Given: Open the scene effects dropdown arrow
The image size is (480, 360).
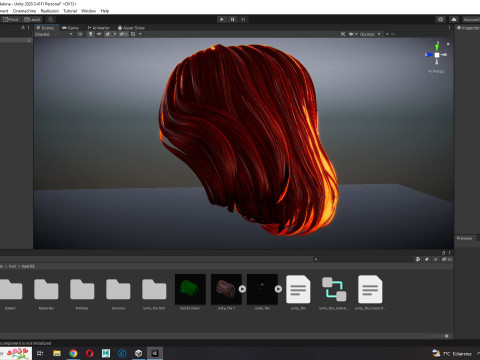Looking at the screenshot, I should [x=115, y=34].
